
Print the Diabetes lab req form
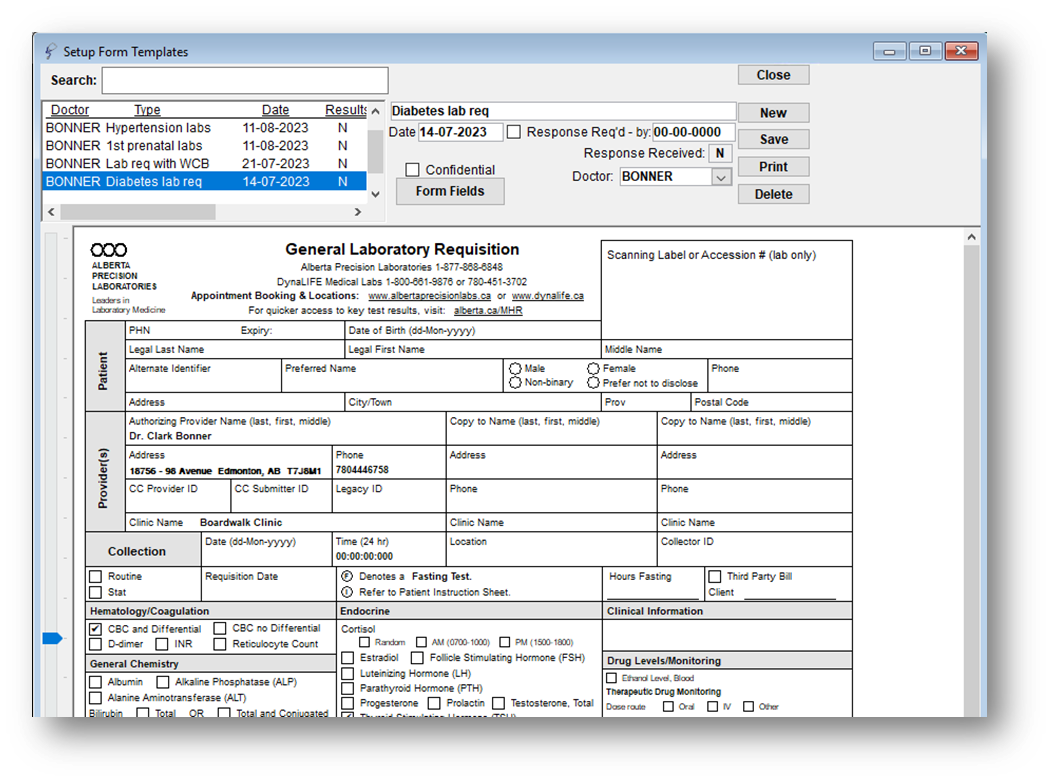pos(774,167)
